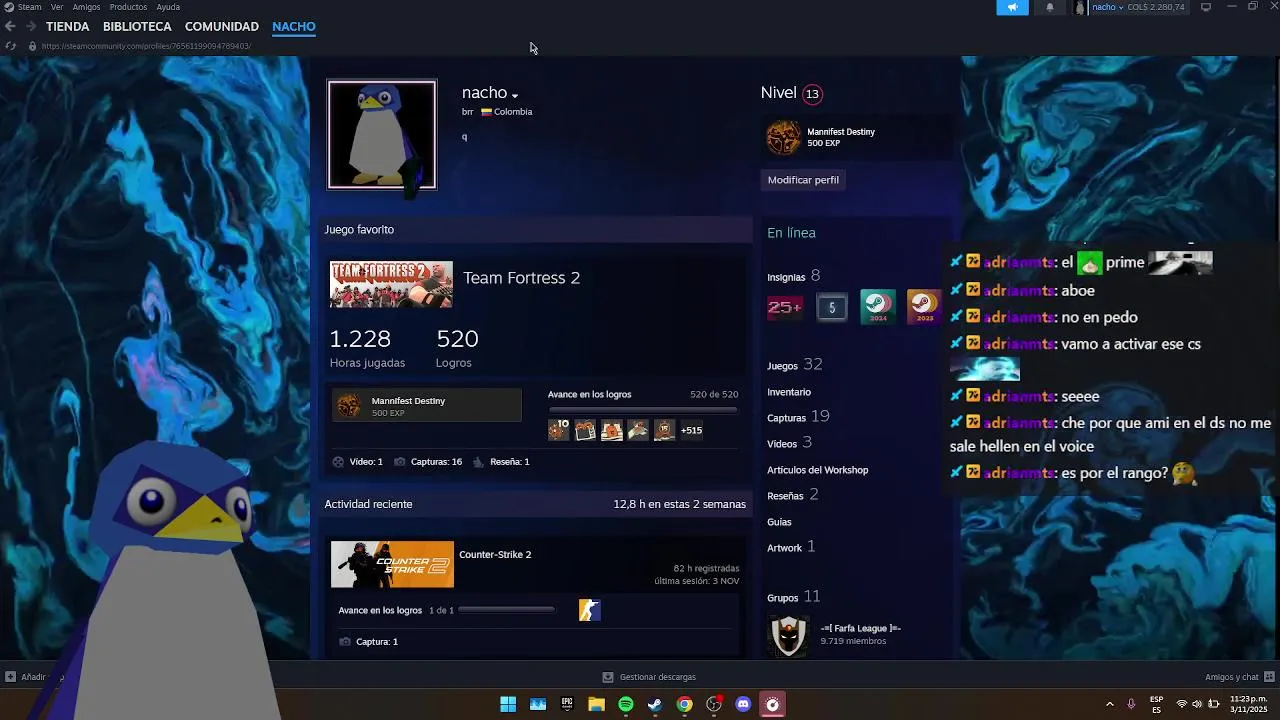Open the Amigos menu
Image resolution: width=1280 pixels, height=720 pixels.
[x=86, y=7]
